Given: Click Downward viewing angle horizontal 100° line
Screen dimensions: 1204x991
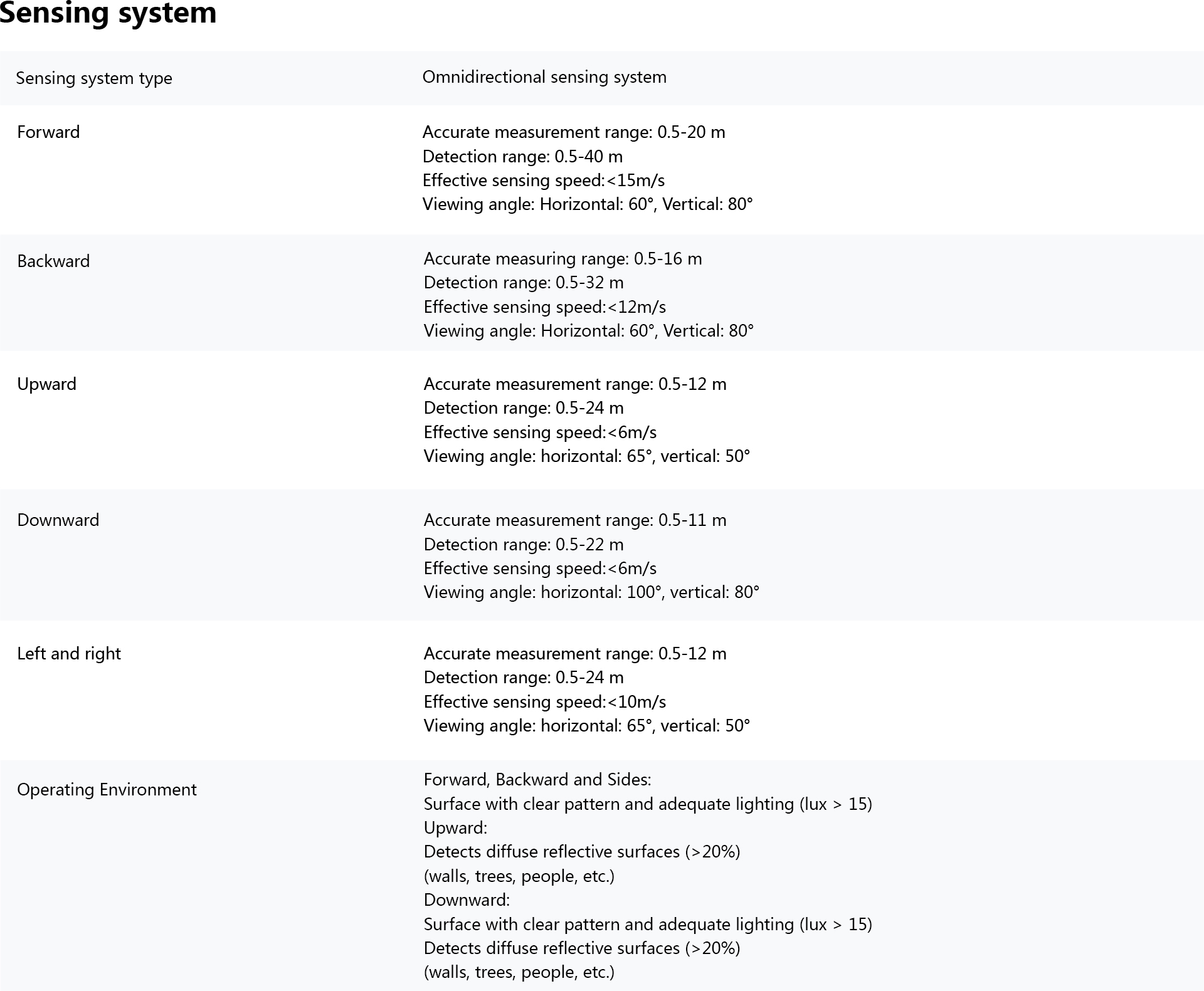Looking at the screenshot, I should click(x=591, y=592).
